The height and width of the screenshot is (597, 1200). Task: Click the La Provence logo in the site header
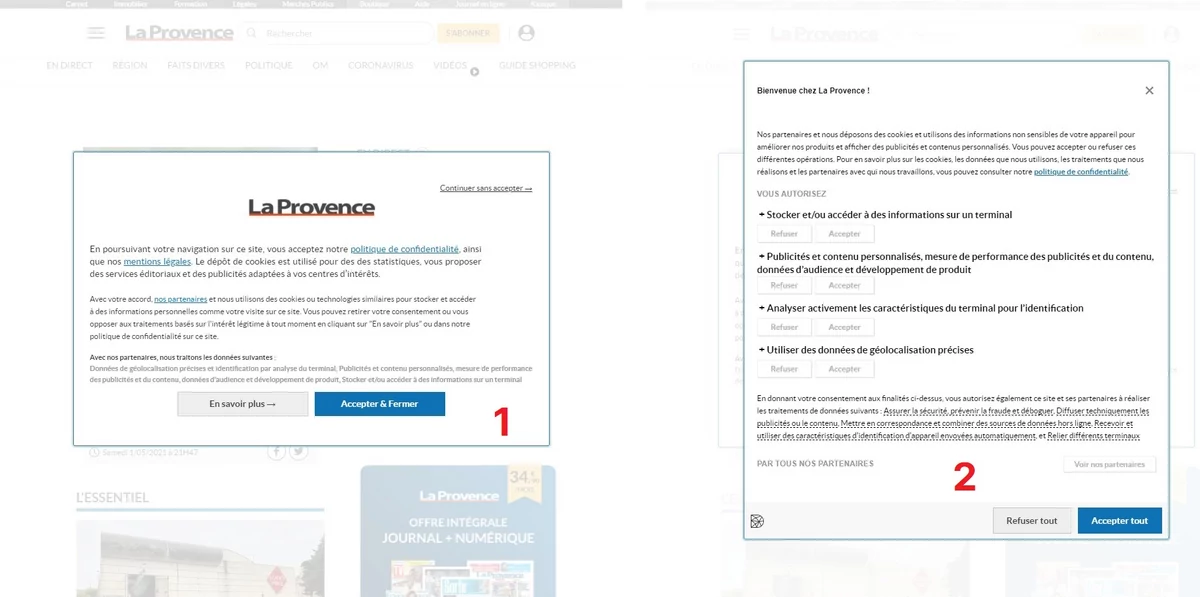pos(179,33)
